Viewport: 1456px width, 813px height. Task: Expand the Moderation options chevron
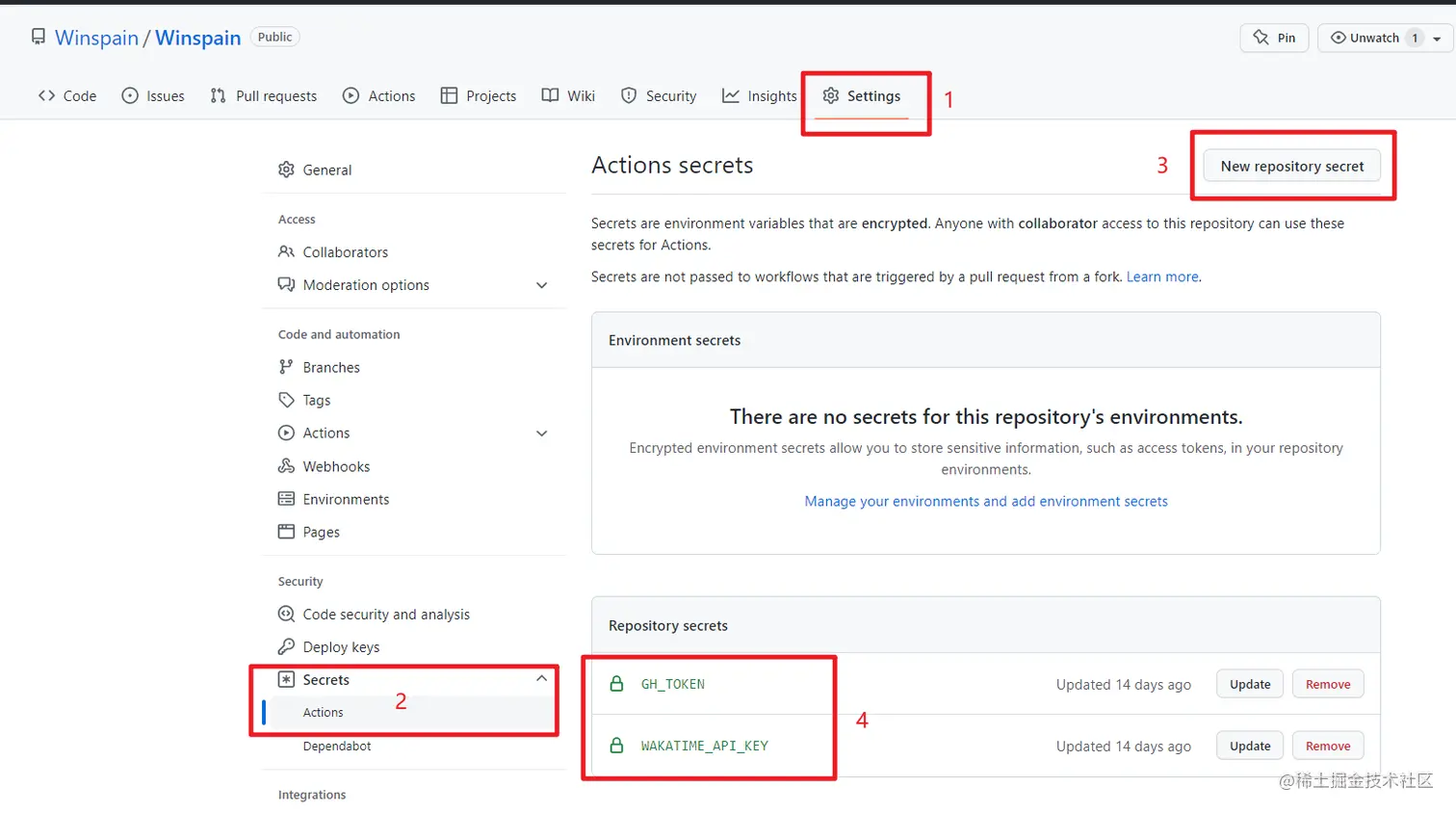point(542,285)
